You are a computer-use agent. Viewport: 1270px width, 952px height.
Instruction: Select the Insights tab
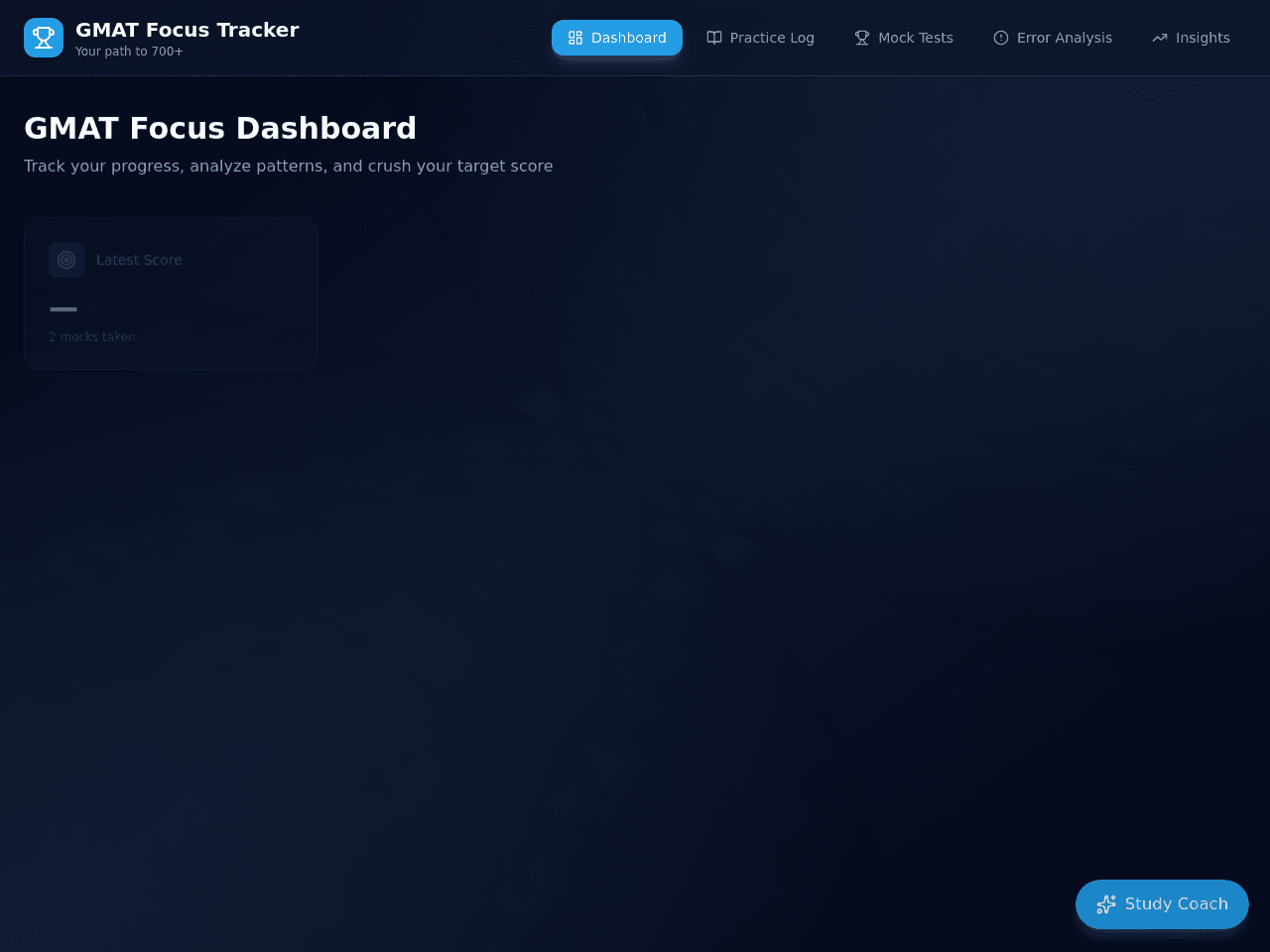coord(1191,38)
